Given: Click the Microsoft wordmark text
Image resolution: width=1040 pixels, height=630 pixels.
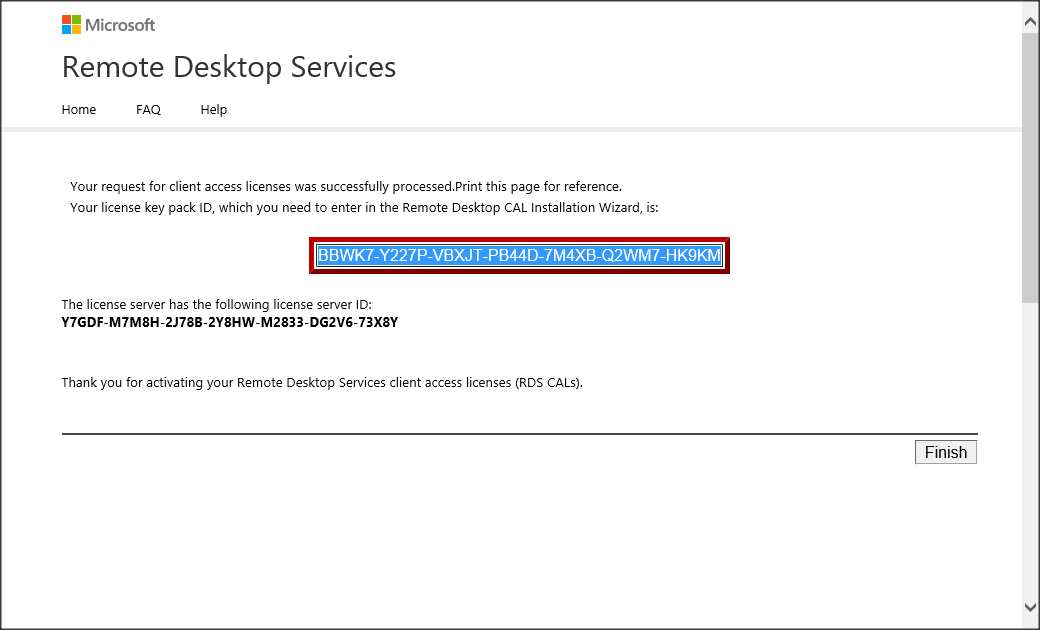Looking at the screenshot, I should pos(120,25).
